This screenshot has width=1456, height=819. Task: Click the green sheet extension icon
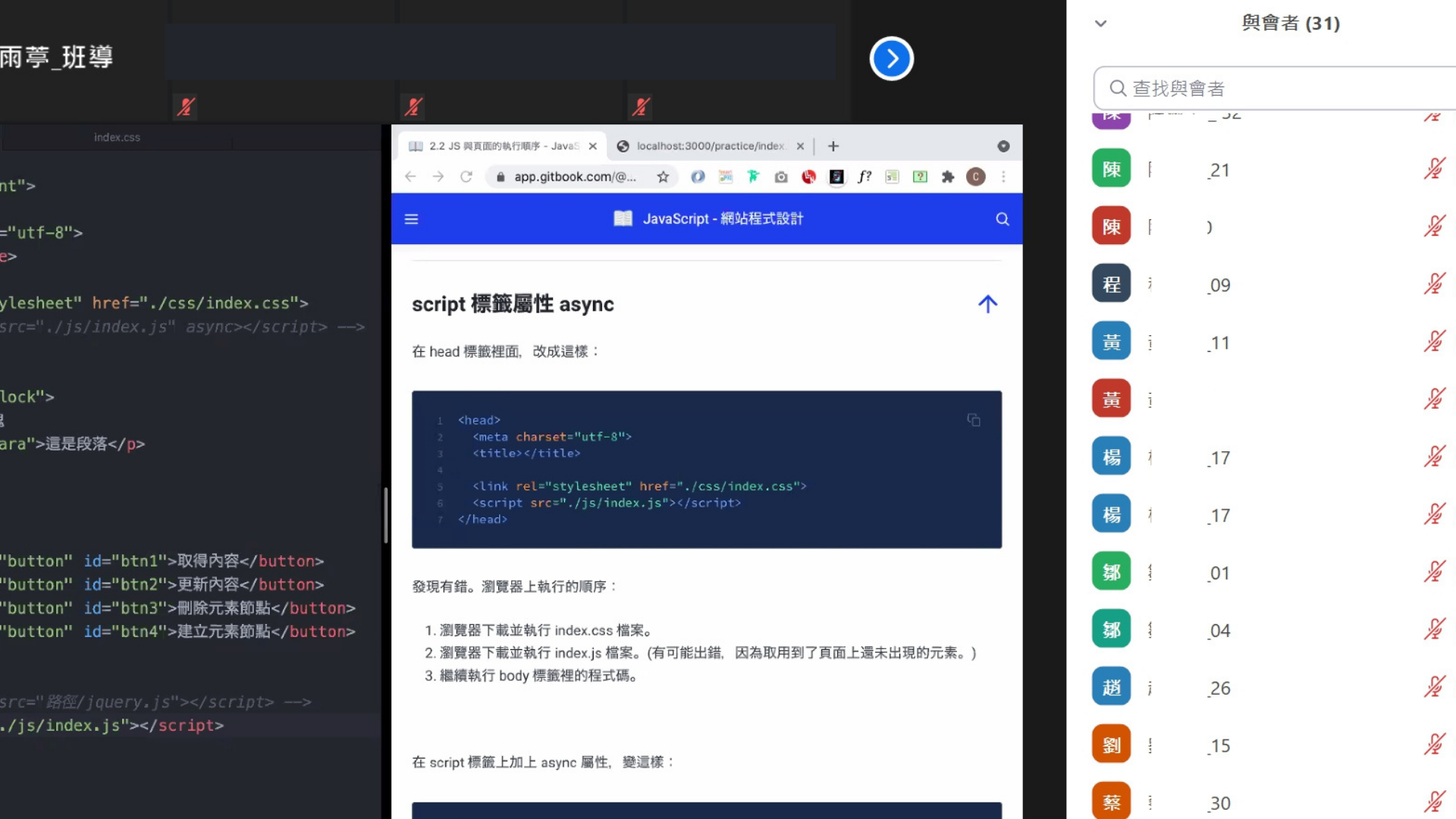point(893,177)
